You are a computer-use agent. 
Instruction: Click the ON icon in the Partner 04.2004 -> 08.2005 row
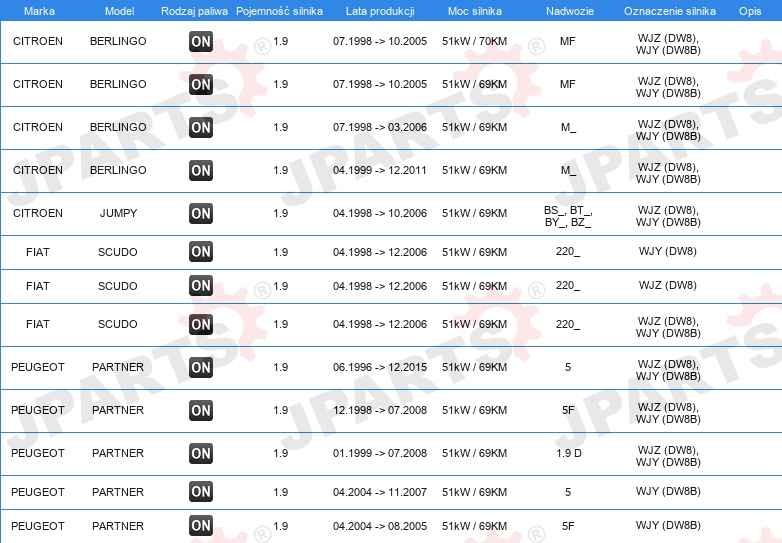[x=201, y=526]
